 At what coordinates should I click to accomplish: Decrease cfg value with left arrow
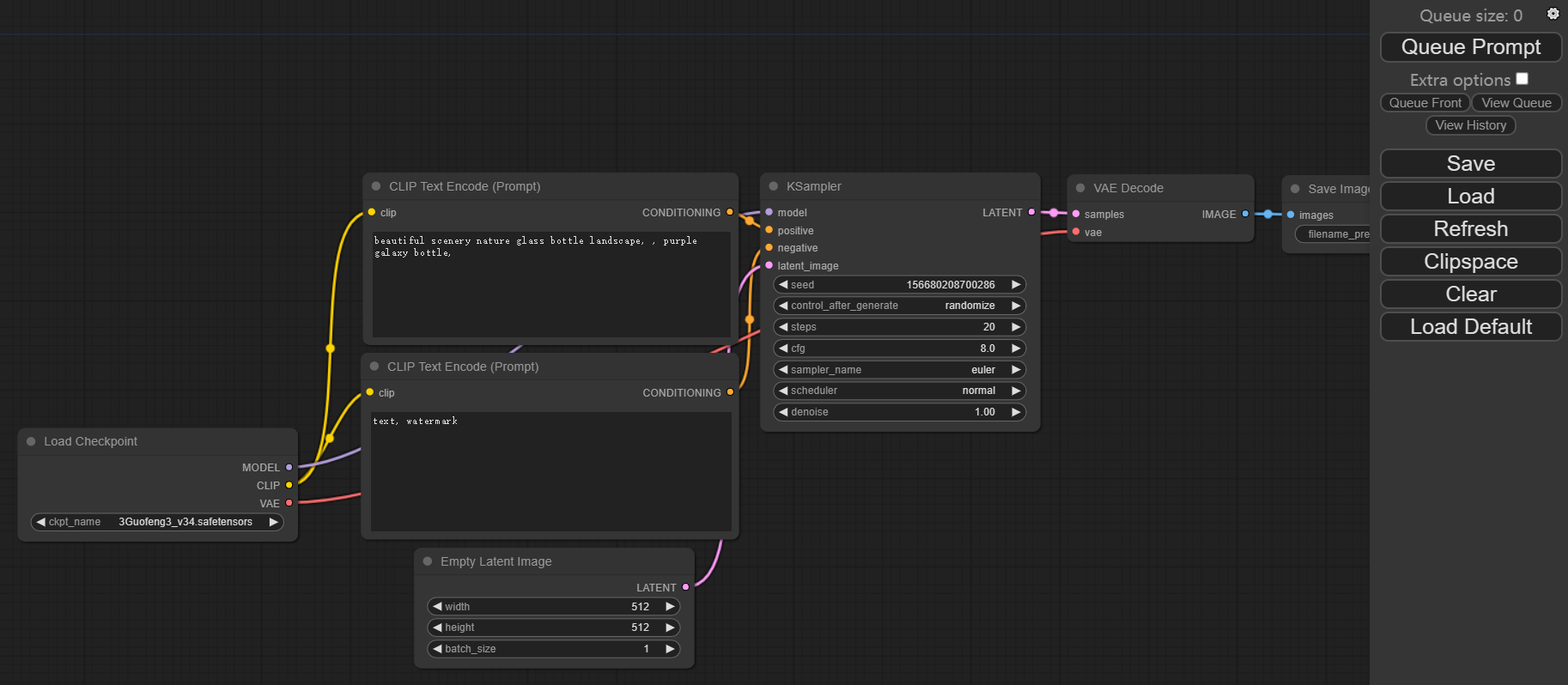point(783,349)
